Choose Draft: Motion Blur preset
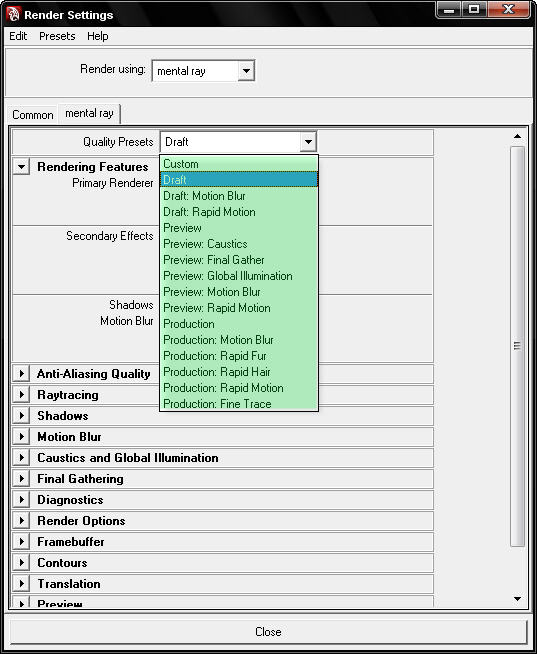Screen dimensions: 537x654 pyautogui.click(x=239, y=196)
